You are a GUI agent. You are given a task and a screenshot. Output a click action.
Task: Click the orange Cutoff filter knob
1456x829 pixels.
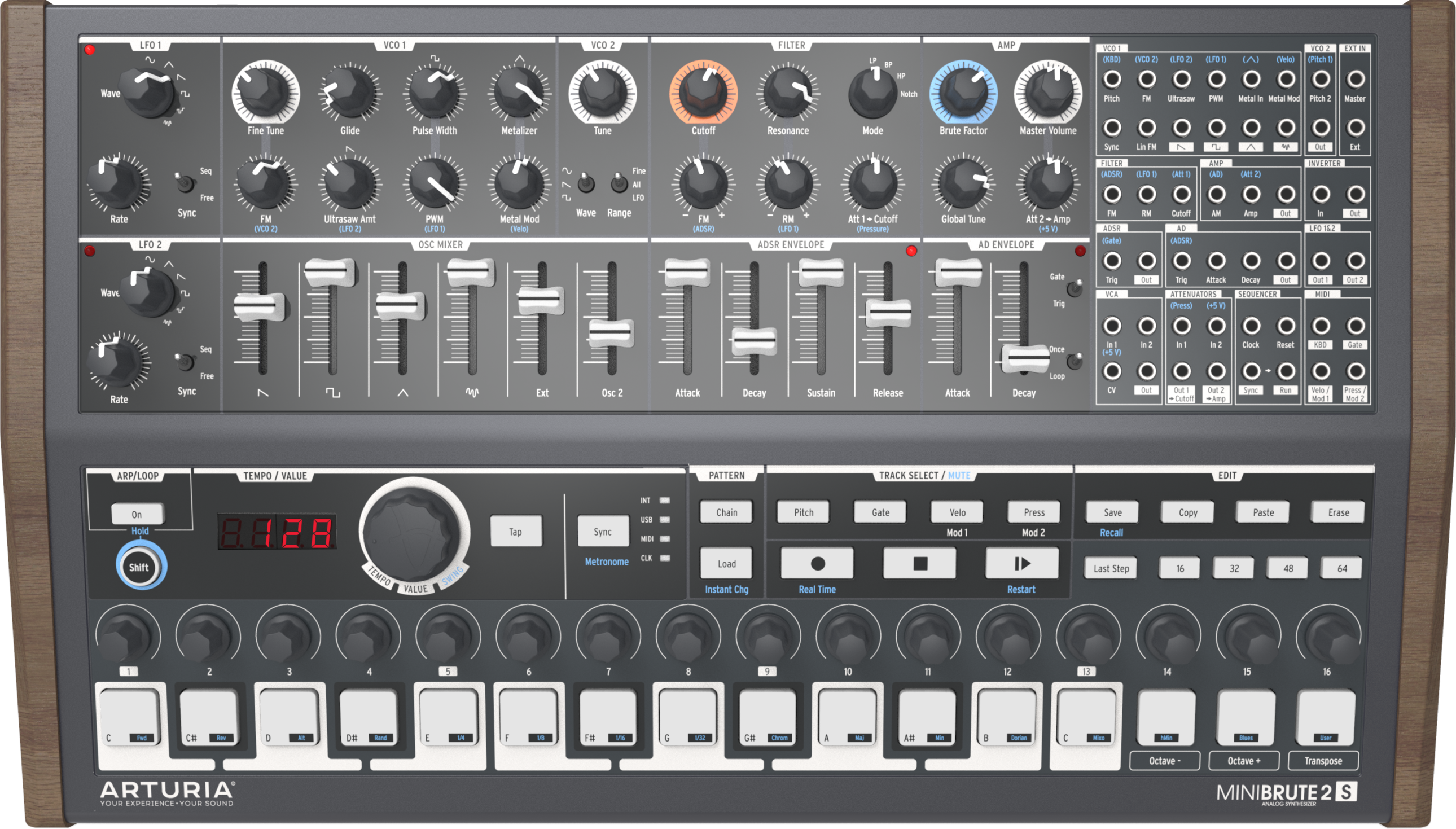[x=703, y=93]
